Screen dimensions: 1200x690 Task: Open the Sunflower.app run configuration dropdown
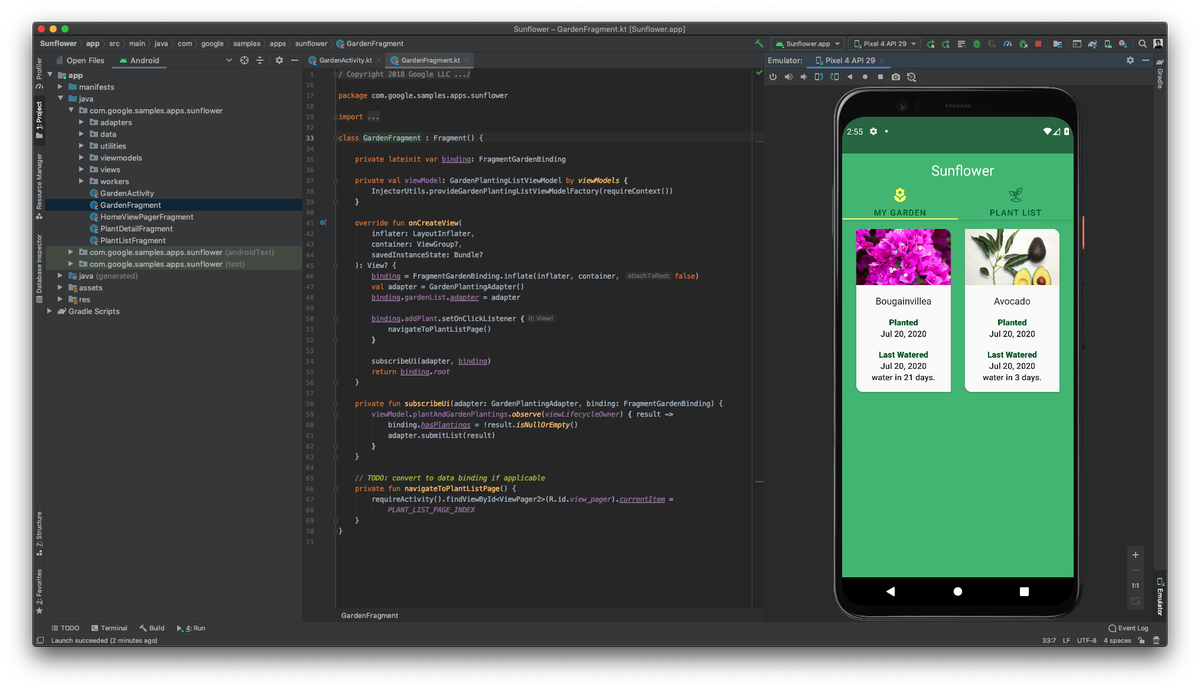[808, 44]
